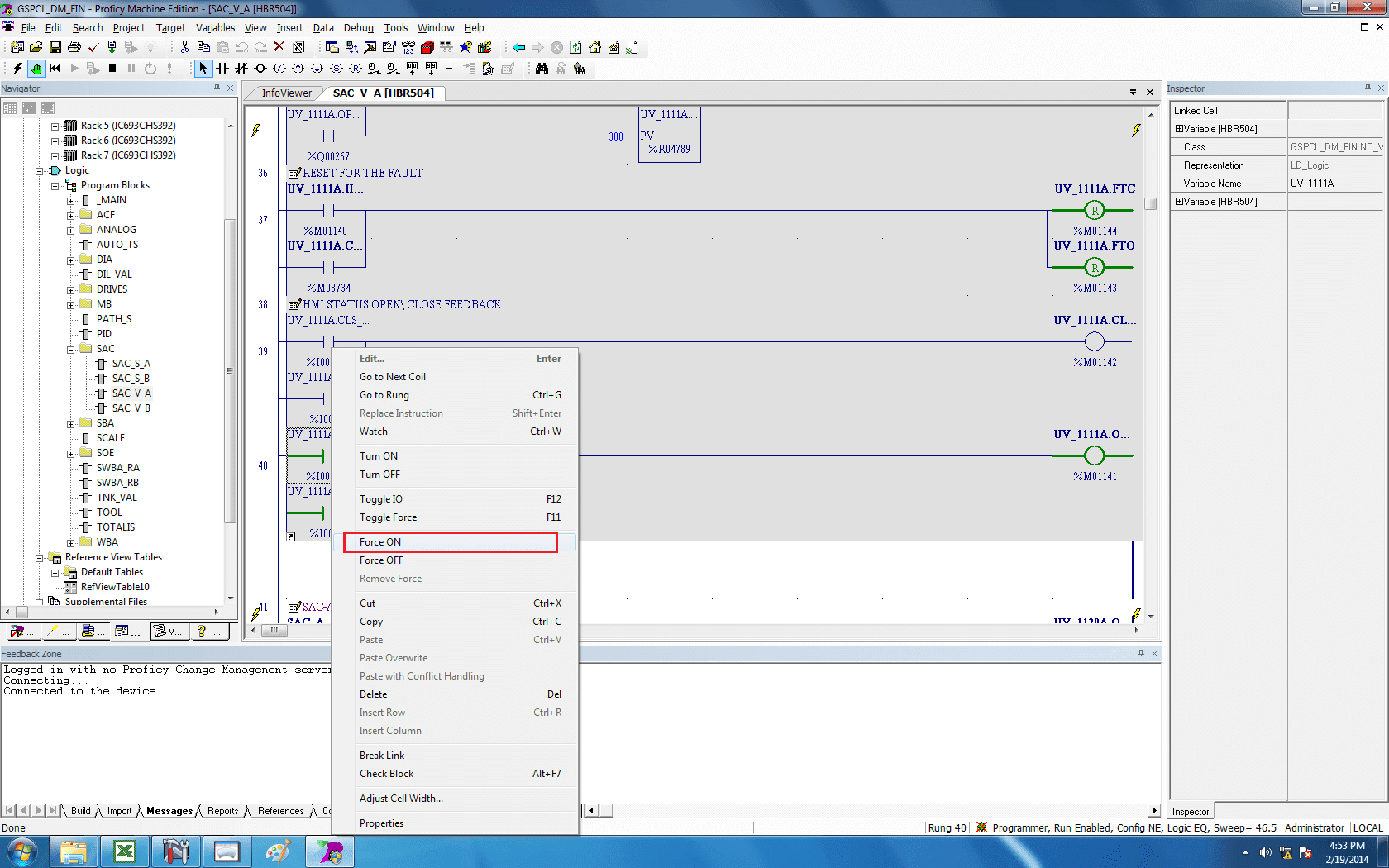Click the Stop Target square icon
The height and width of the screenshot is (868, 1389).
point(113,69)
